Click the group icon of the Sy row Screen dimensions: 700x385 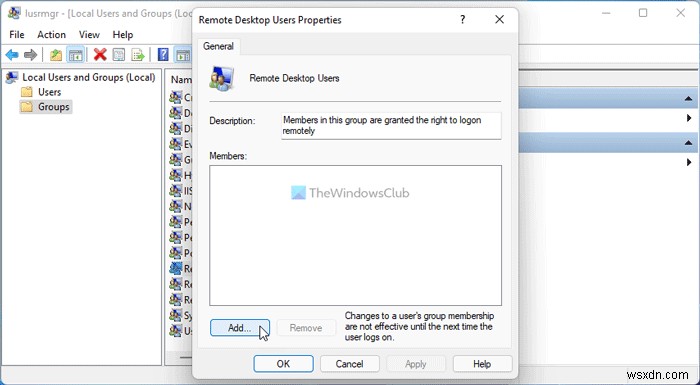click(x=175, y=315)
